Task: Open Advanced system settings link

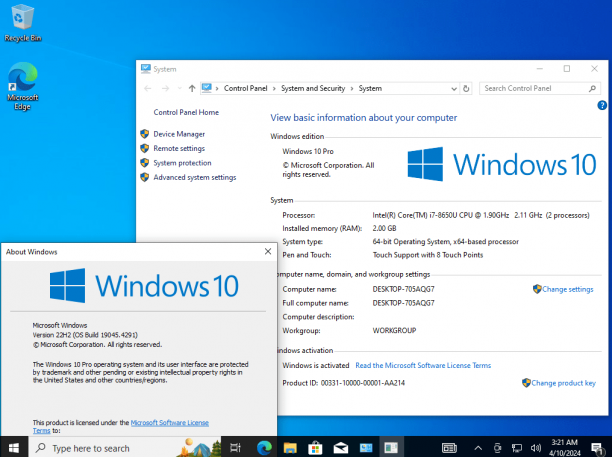Action: (x=195, y=178)
